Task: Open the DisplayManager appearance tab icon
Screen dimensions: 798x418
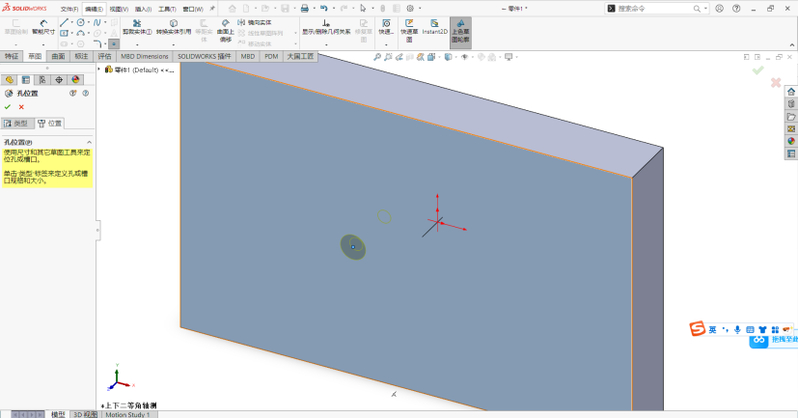Action: pos(75,80)
